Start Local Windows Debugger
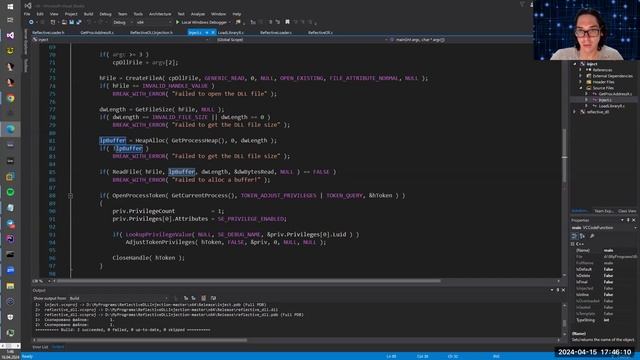The width and height of the screenshot is (640, 360). [x=202, y=22]
